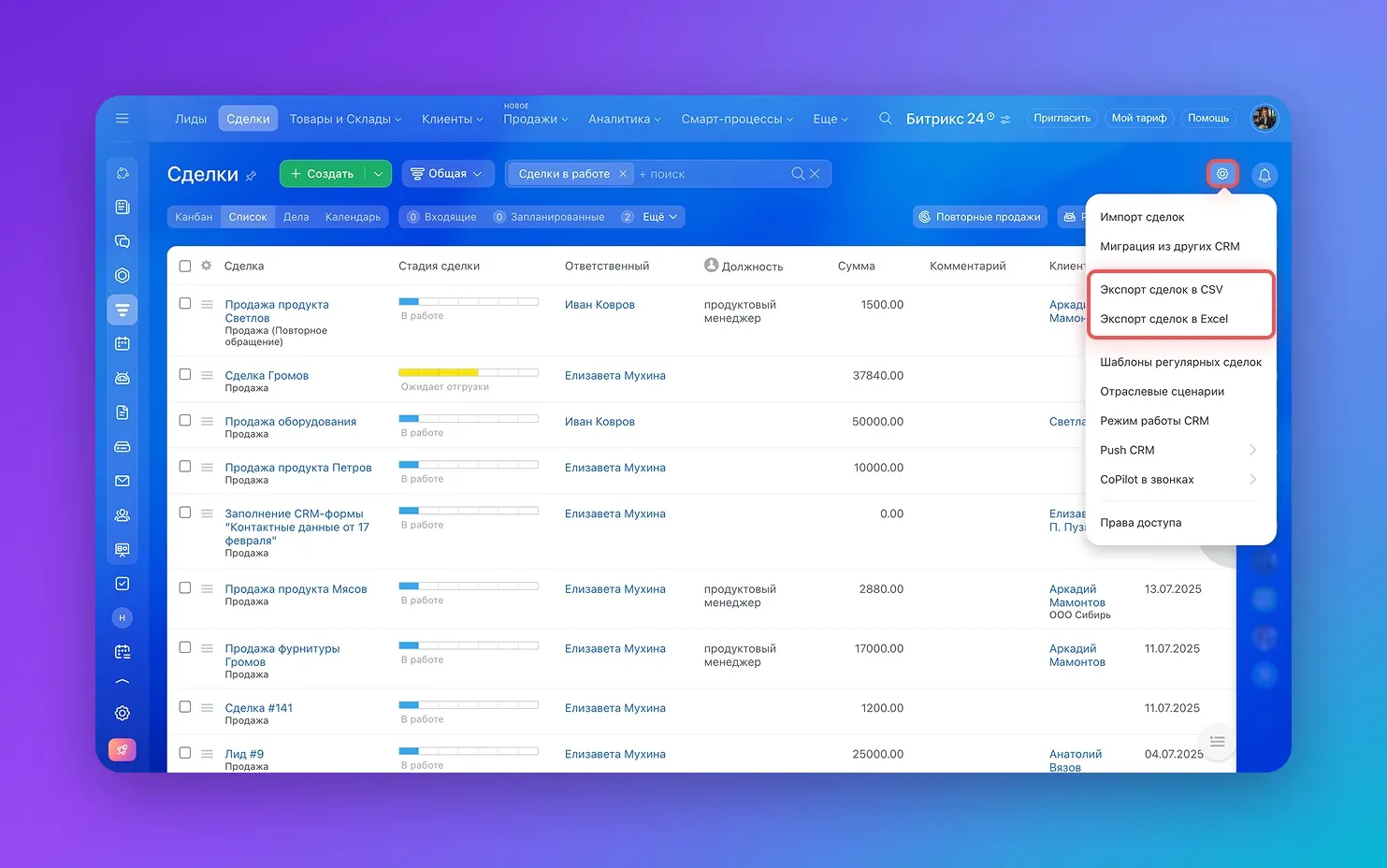This screenshot has width=1387, height=868.
Task: Click the magnifier search icon in the top bar
Action: (x=885, y=119)
